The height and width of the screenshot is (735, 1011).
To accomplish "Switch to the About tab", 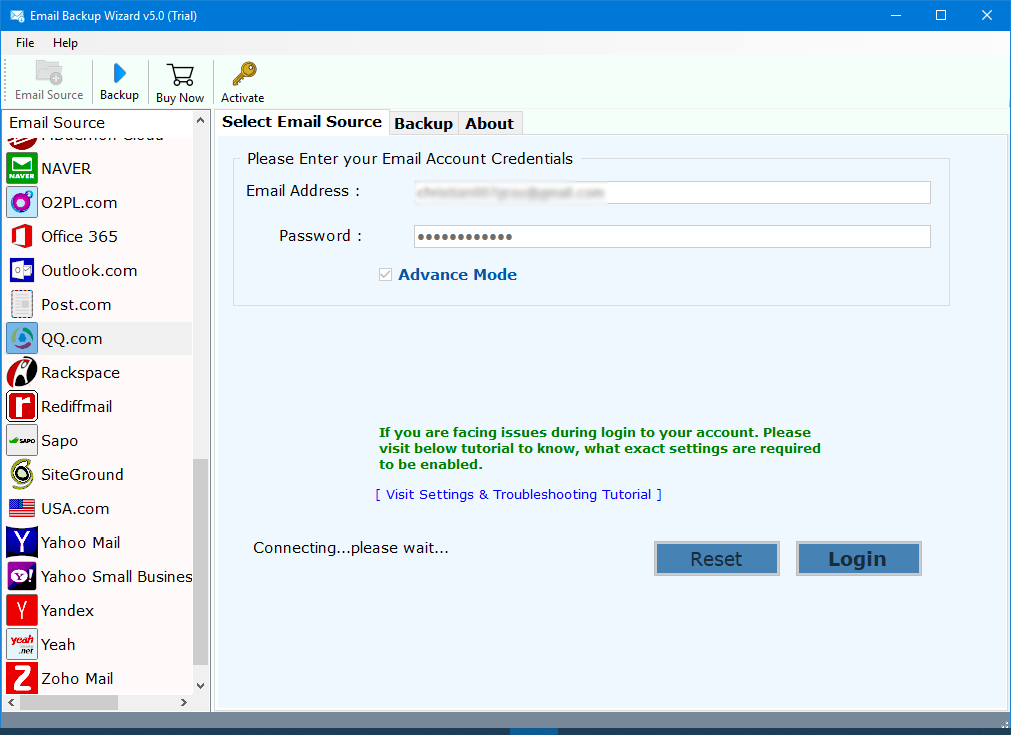I will coord(489,123).
